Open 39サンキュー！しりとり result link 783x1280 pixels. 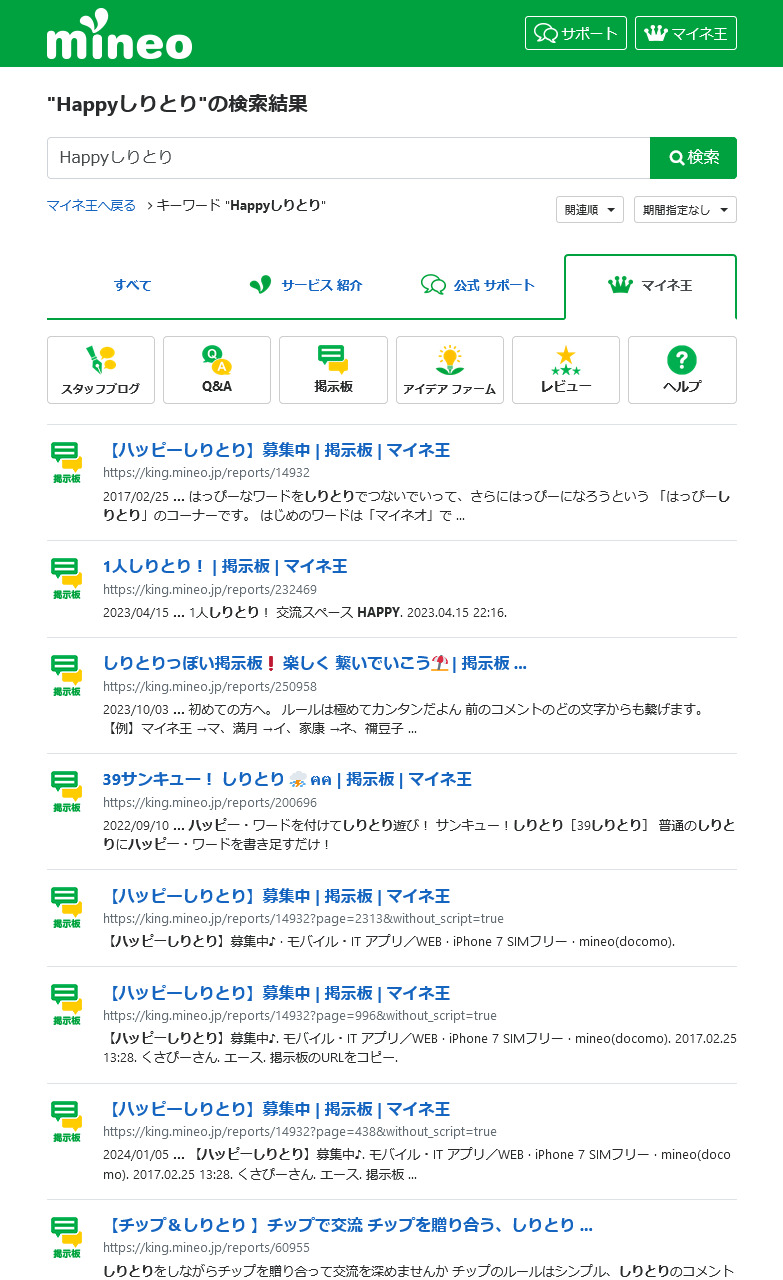[x=287, y=780]
